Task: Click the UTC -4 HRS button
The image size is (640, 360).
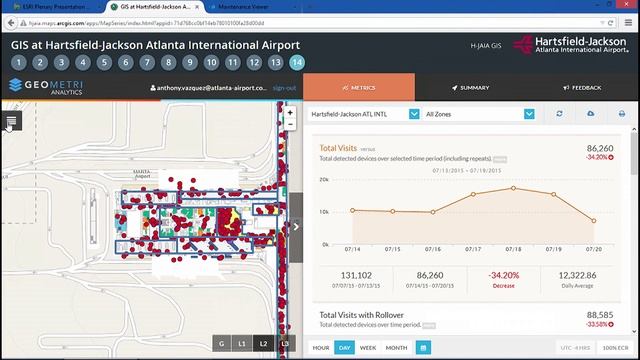Action: pos(575,348)
